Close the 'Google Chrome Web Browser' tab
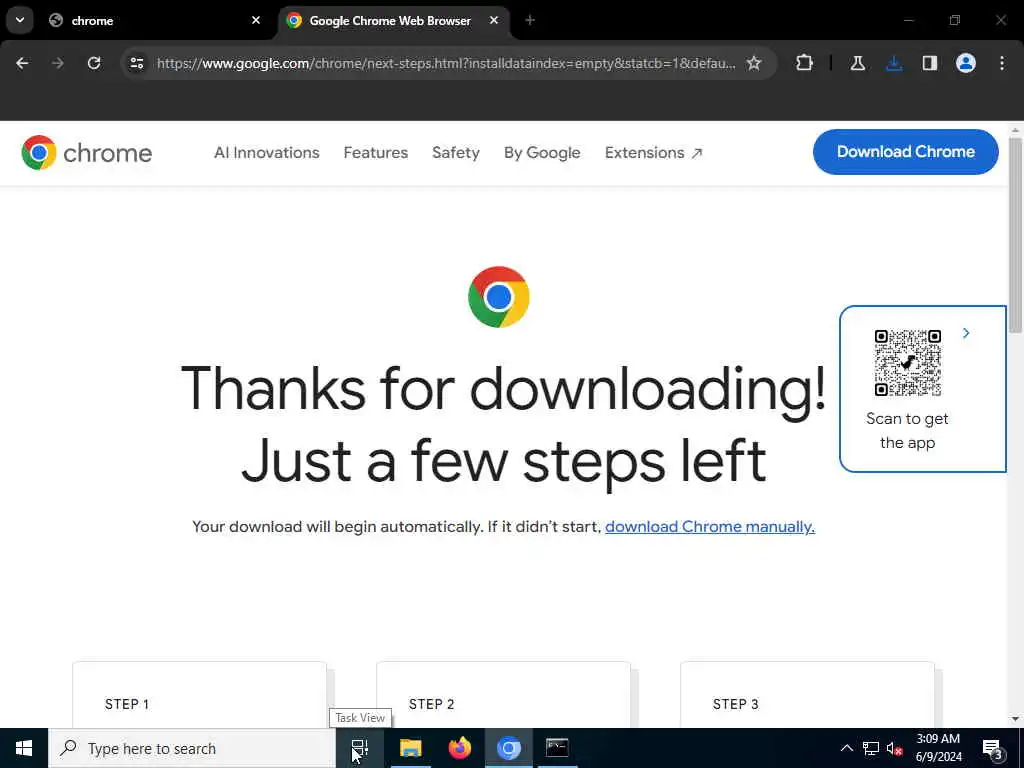Image resolution: width=1024 pixels, height=768 pixels. tap(494, 20)
